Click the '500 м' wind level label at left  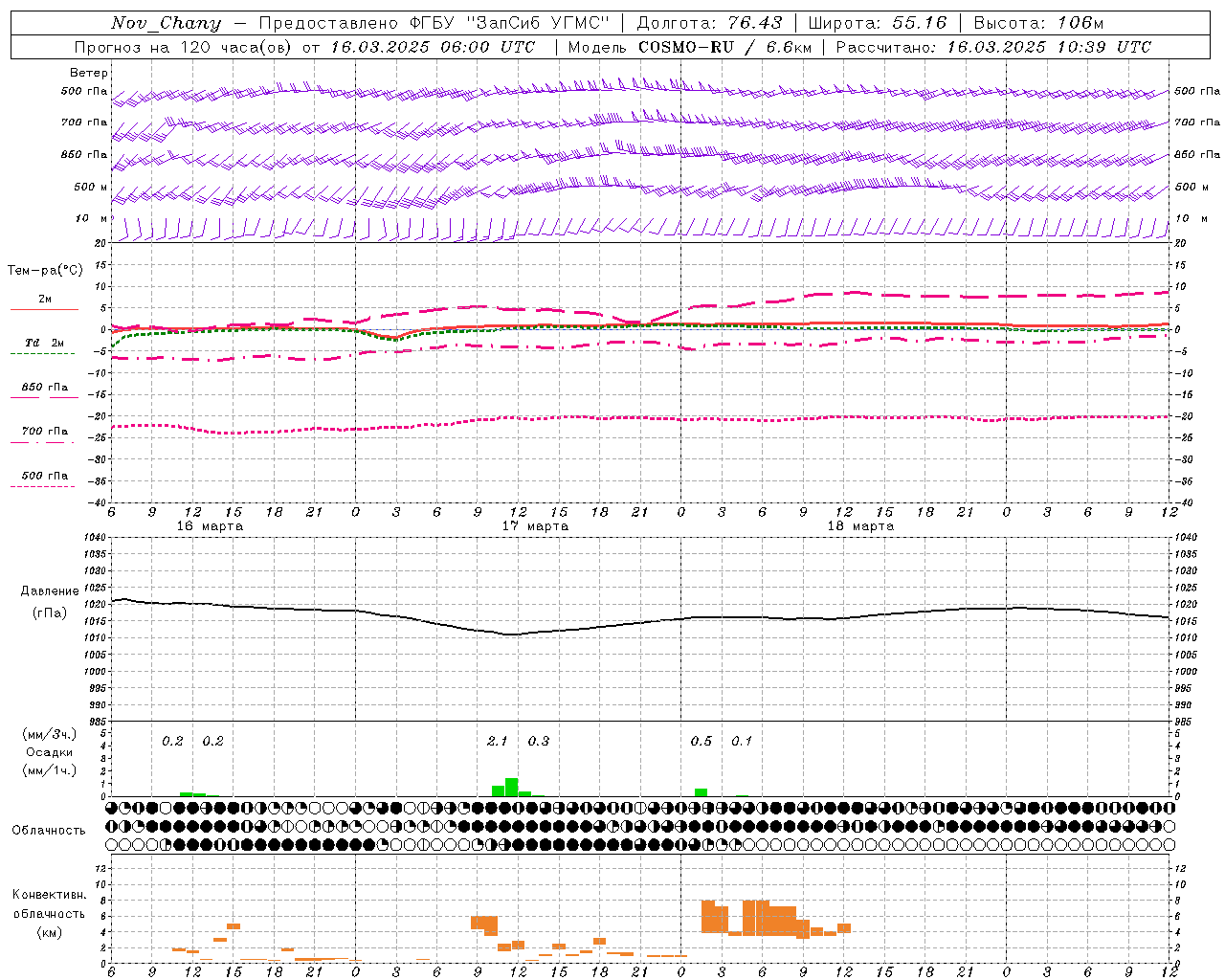tap(91, 187)
